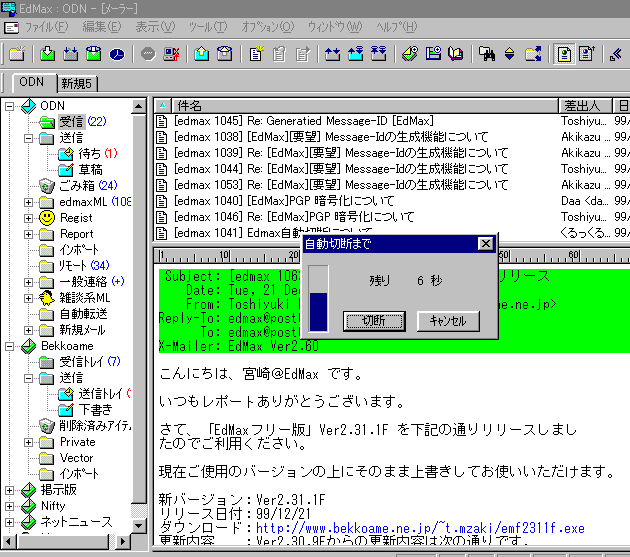
Task: Click the mailer window icon beside the File menu
Action: (11, 28)
